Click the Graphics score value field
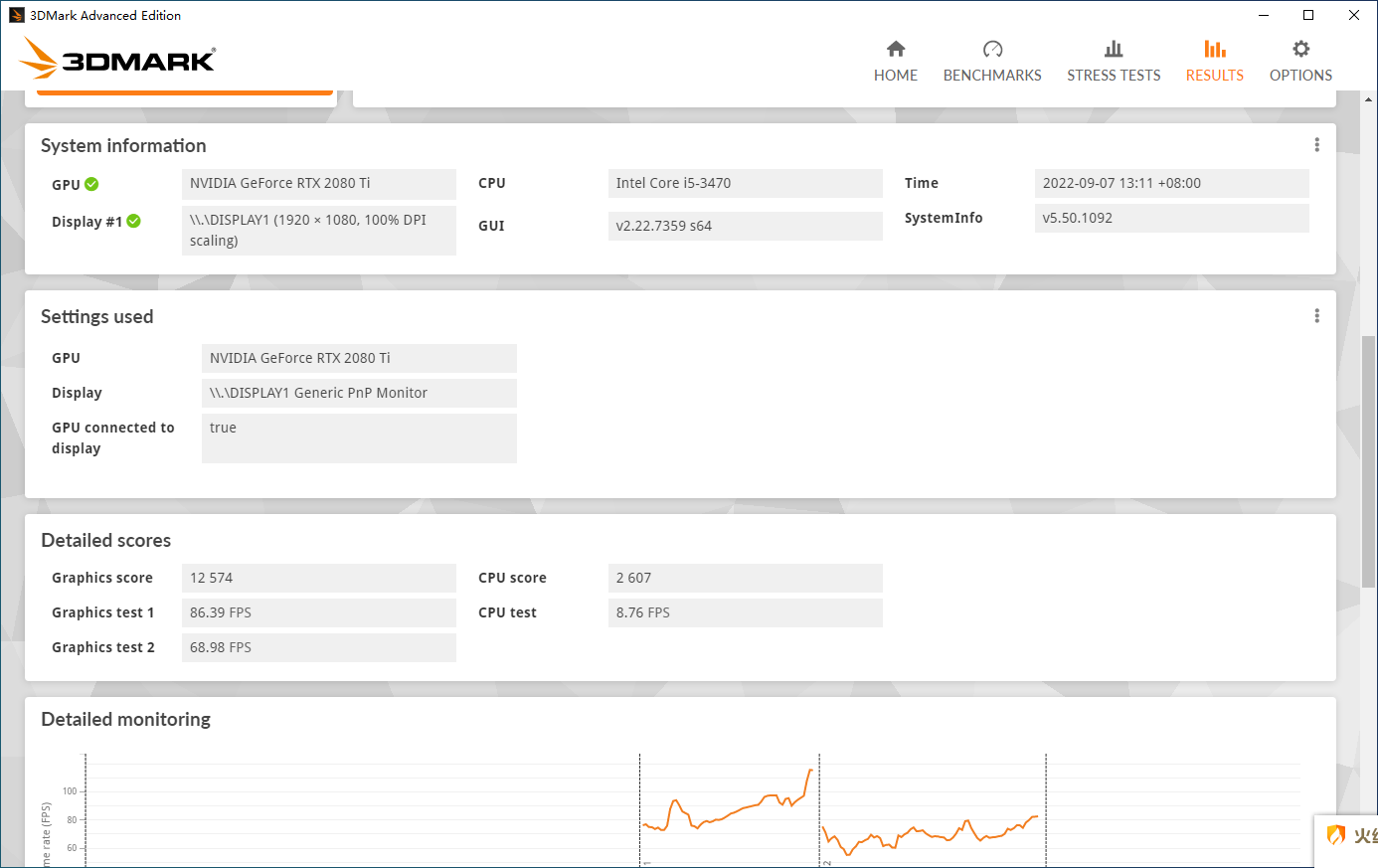The height and width of the screenshot is (868, 1378). [x=318, y=578]
